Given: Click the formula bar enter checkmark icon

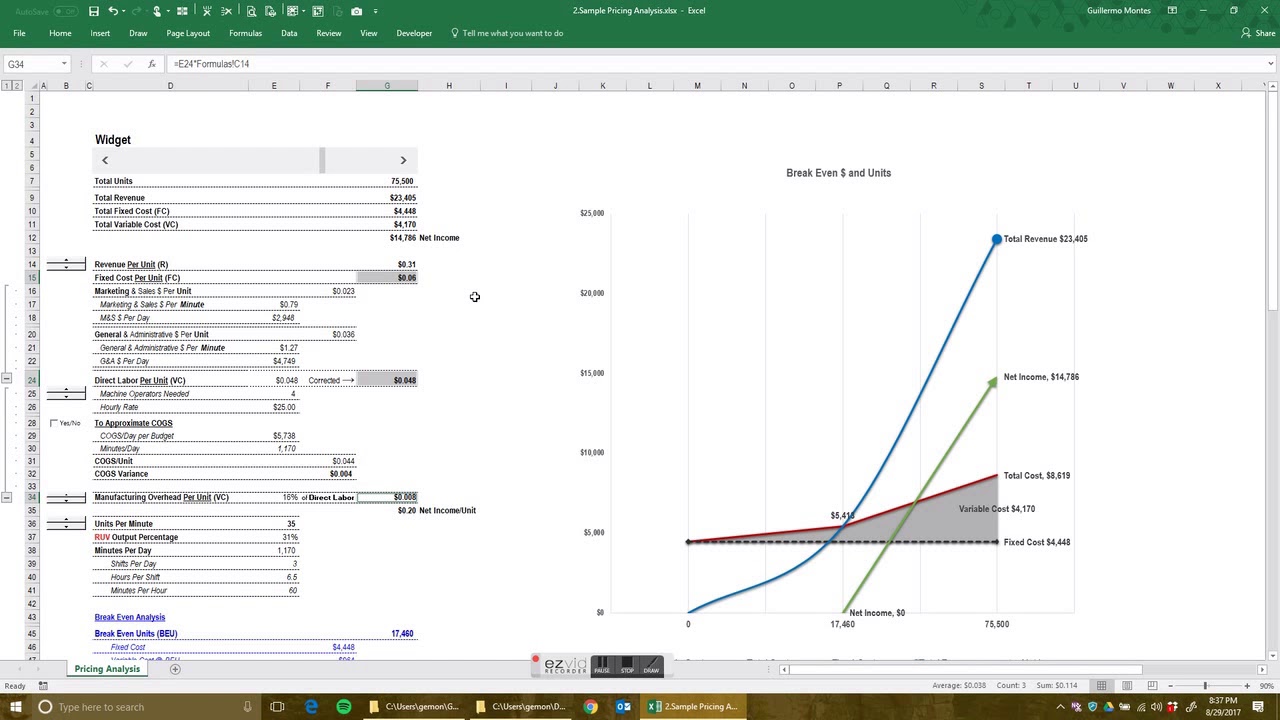Looking at the screenshot, I should 127,64.
